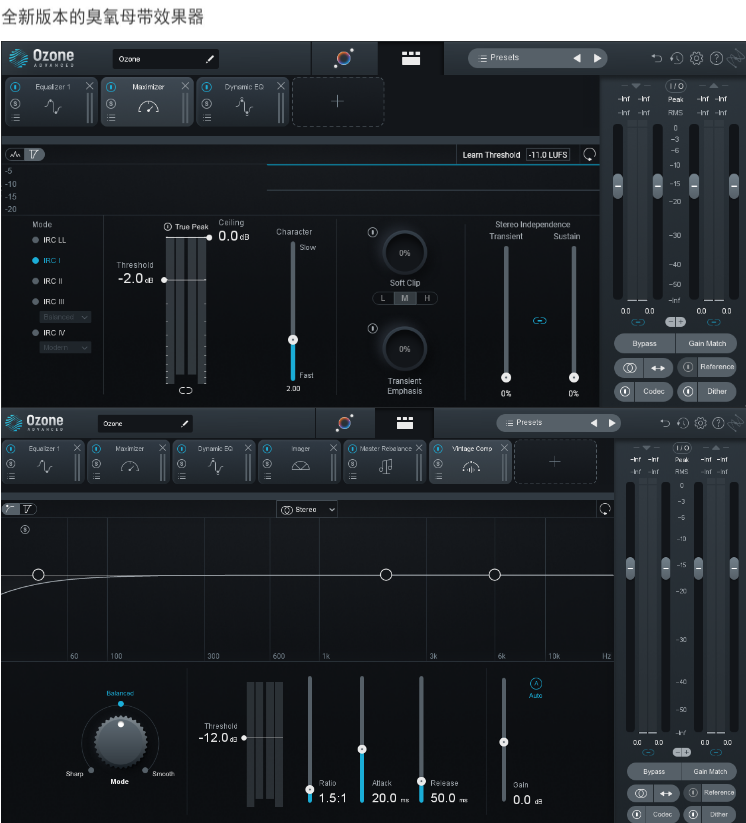Screen dimensions: 746x823
Task: Remove the Equalizer 1 module in upper window
Action: (90, 86)
